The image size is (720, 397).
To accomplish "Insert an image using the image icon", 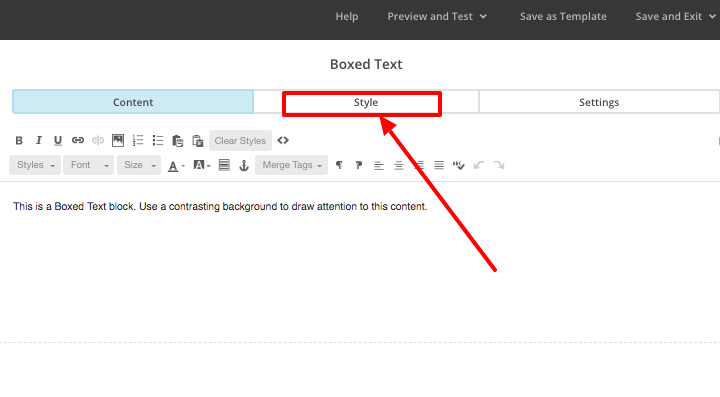I will [x=118, y=140].
